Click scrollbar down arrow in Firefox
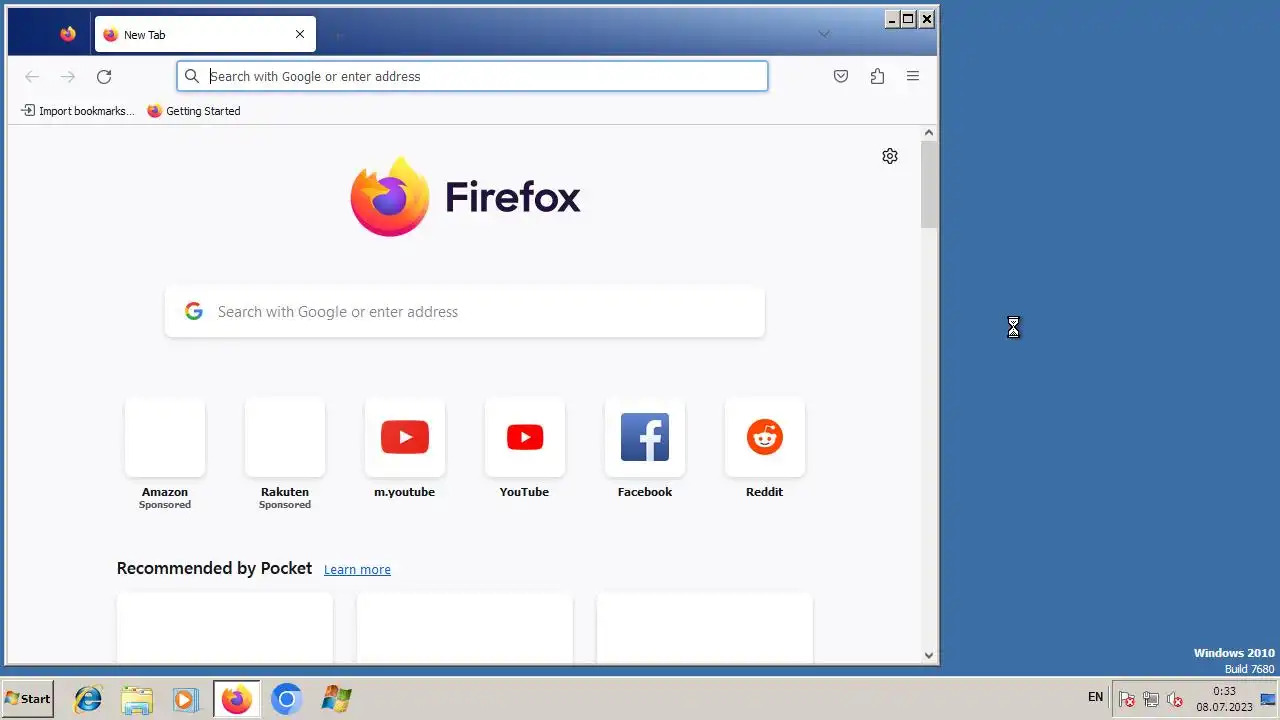 [929, 656]
